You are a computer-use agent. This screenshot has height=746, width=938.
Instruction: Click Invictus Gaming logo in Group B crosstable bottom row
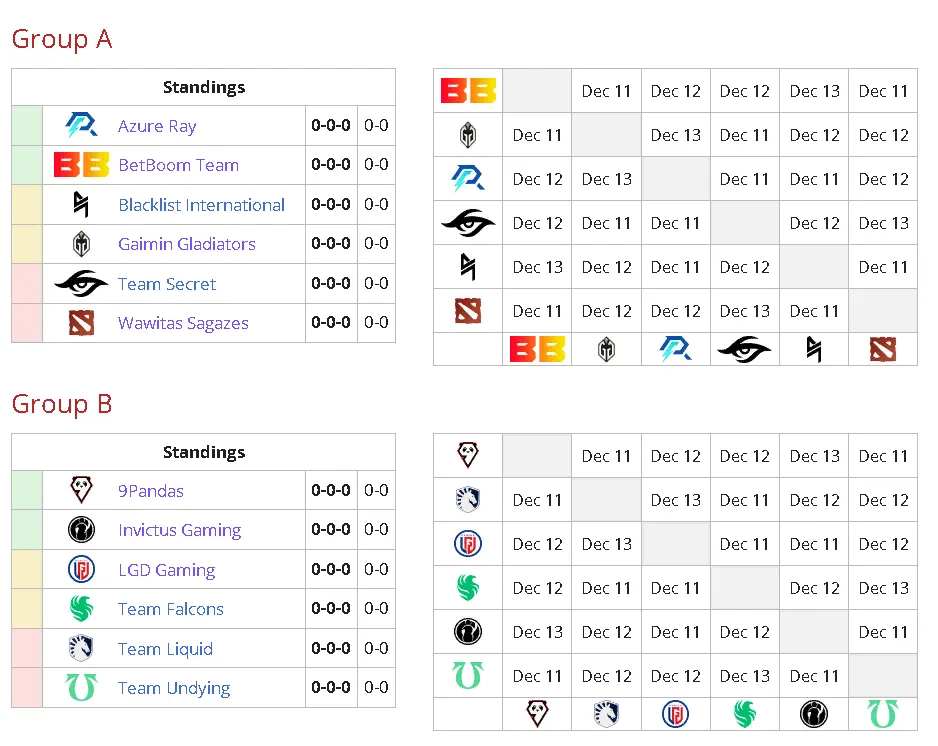tap(814, 714)
